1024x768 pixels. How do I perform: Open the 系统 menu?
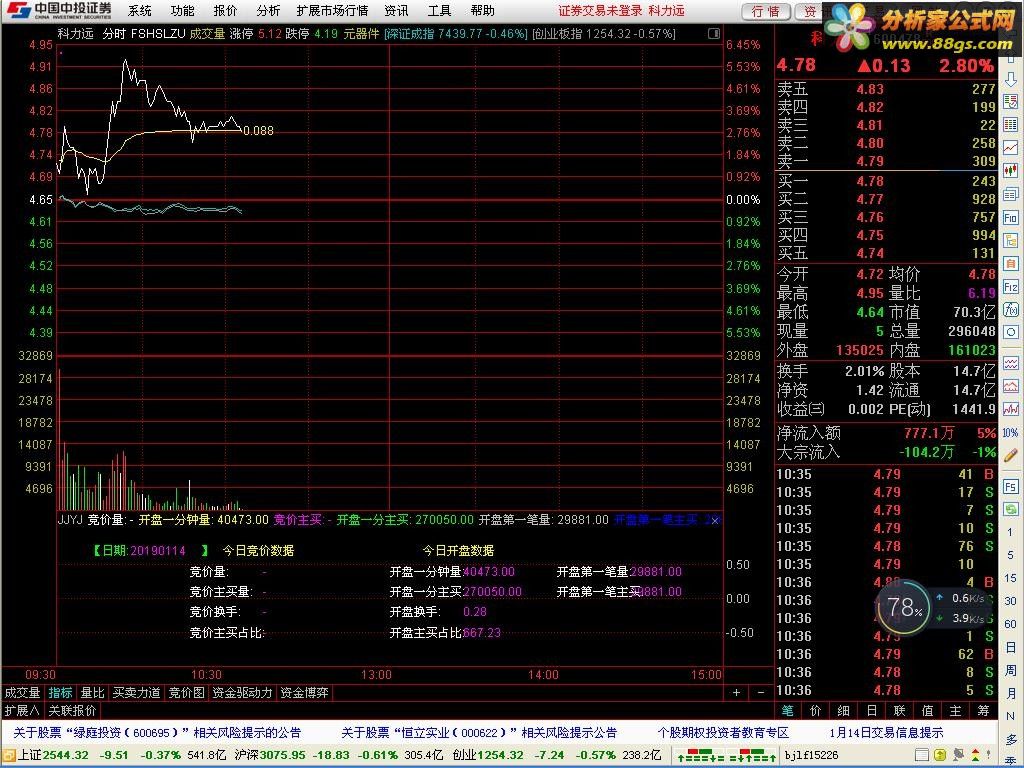pos(139,10)
